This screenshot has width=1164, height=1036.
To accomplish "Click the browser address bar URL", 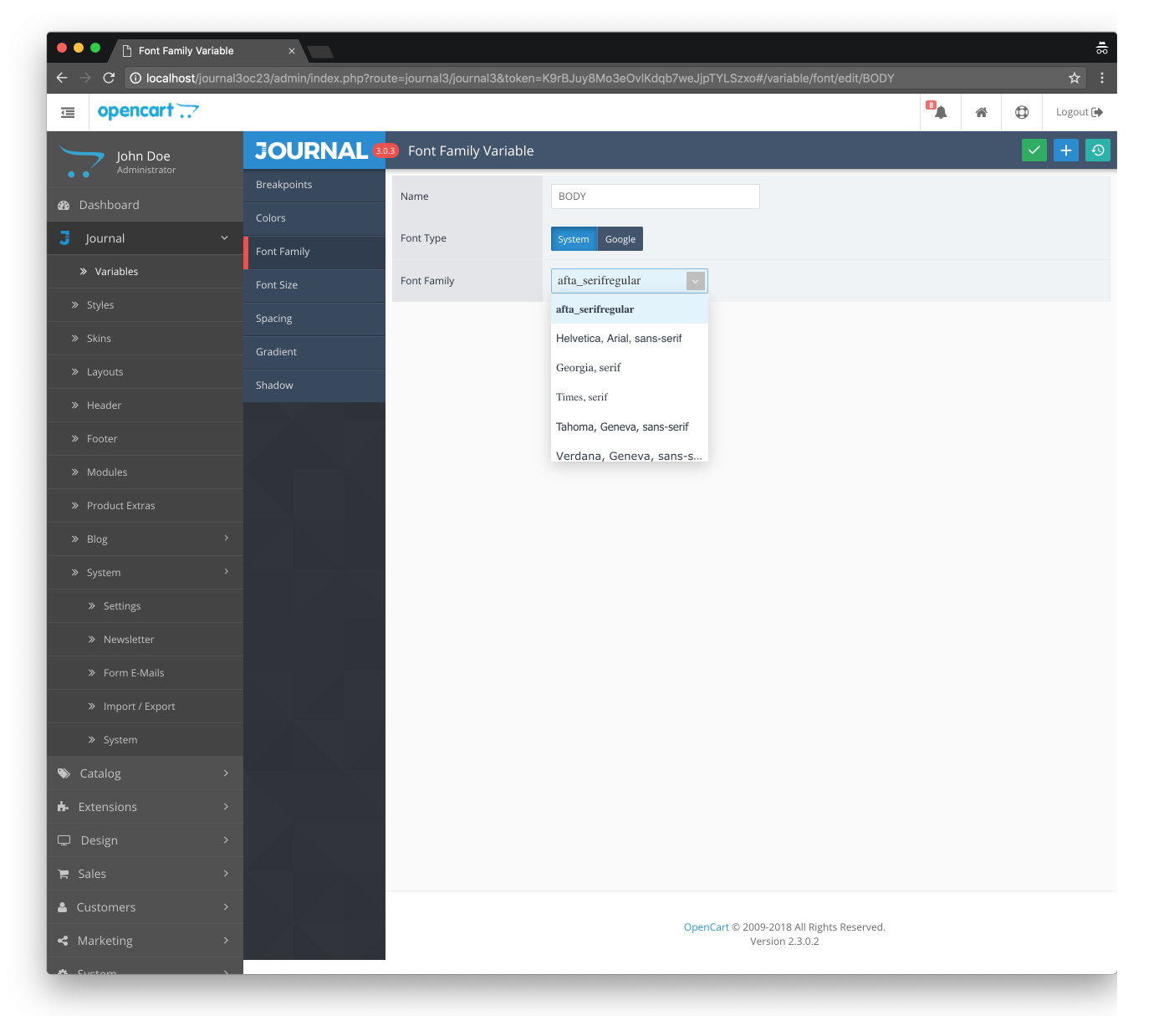I will tap(520, 78).
